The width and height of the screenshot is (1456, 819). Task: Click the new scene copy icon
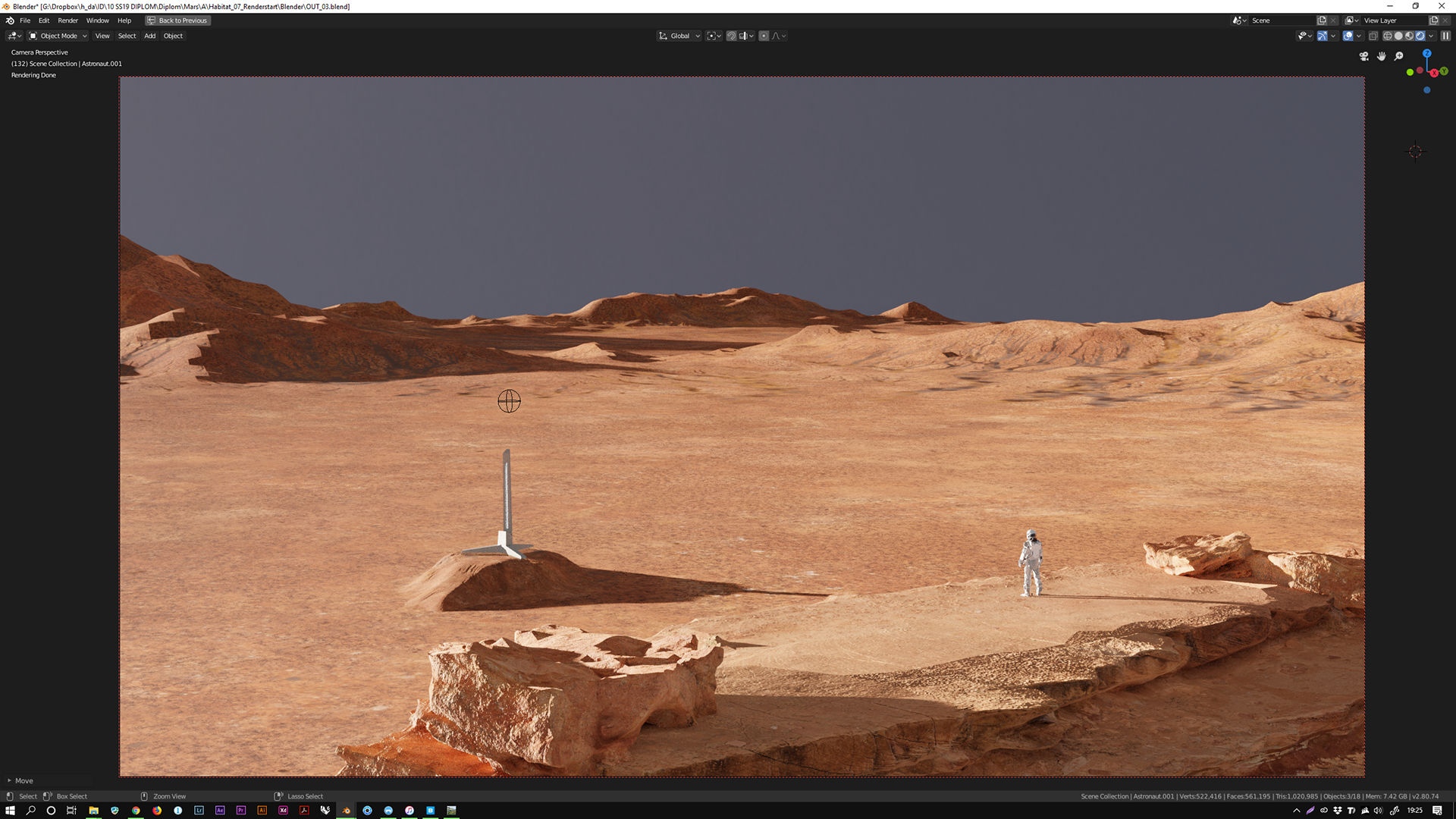(1322, 20)
